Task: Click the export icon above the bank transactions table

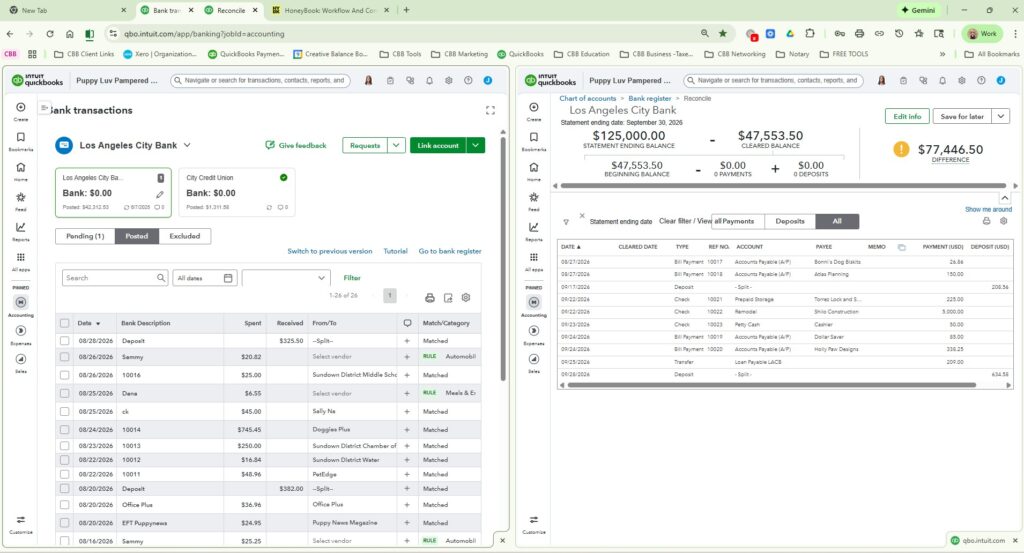Action: pyautogui.click(x=448, y=297)
